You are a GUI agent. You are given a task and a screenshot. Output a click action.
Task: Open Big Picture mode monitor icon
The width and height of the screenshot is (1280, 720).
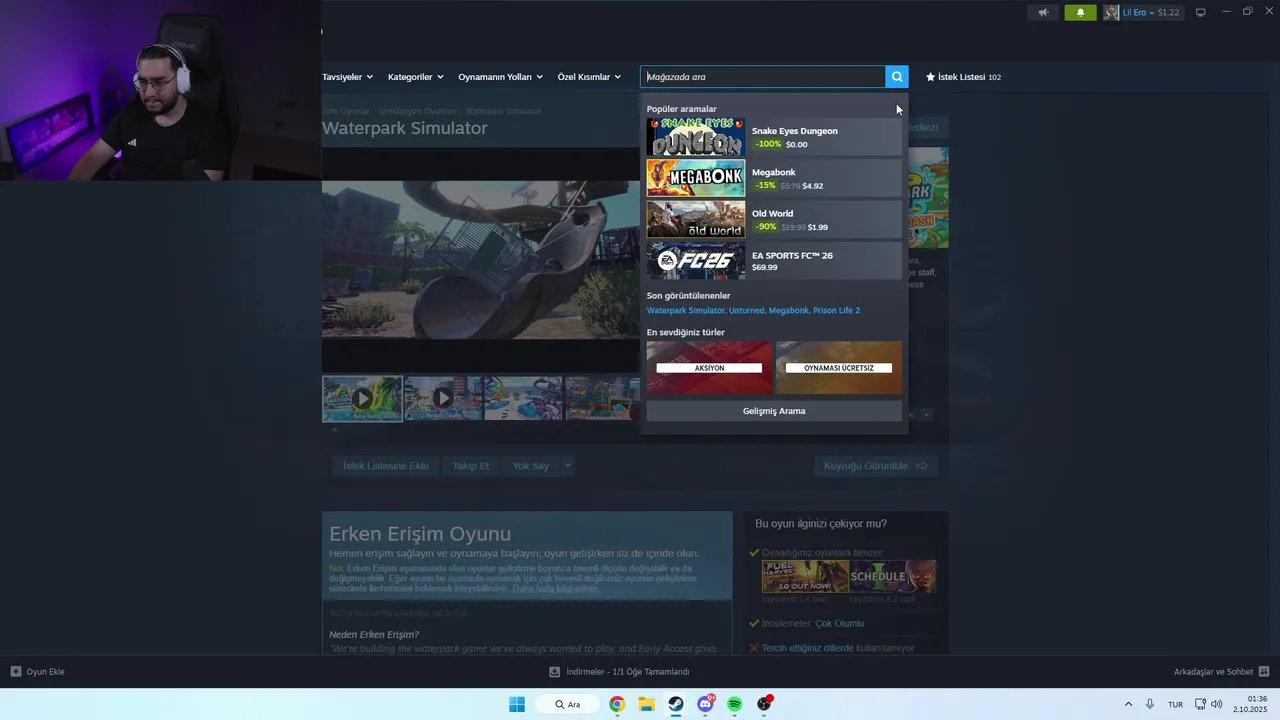point(1201,12)
